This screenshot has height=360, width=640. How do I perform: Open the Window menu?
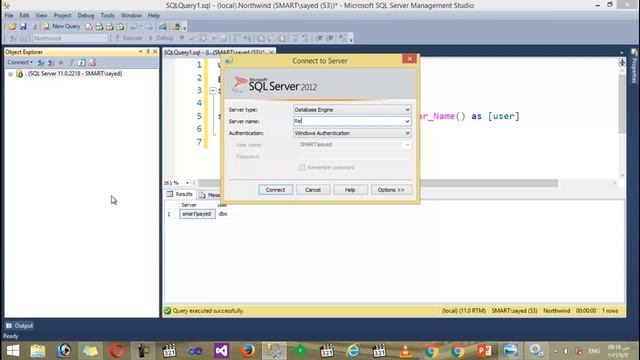click(x=131, y=15)
